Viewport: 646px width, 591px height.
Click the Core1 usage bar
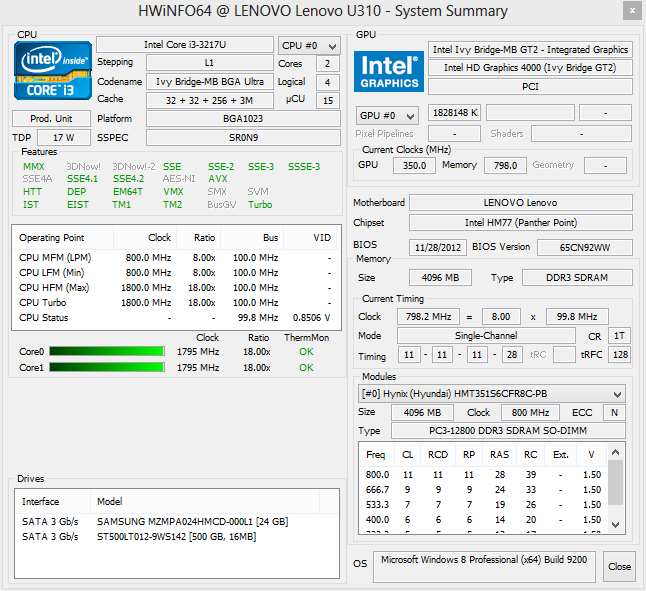[107, 368]
